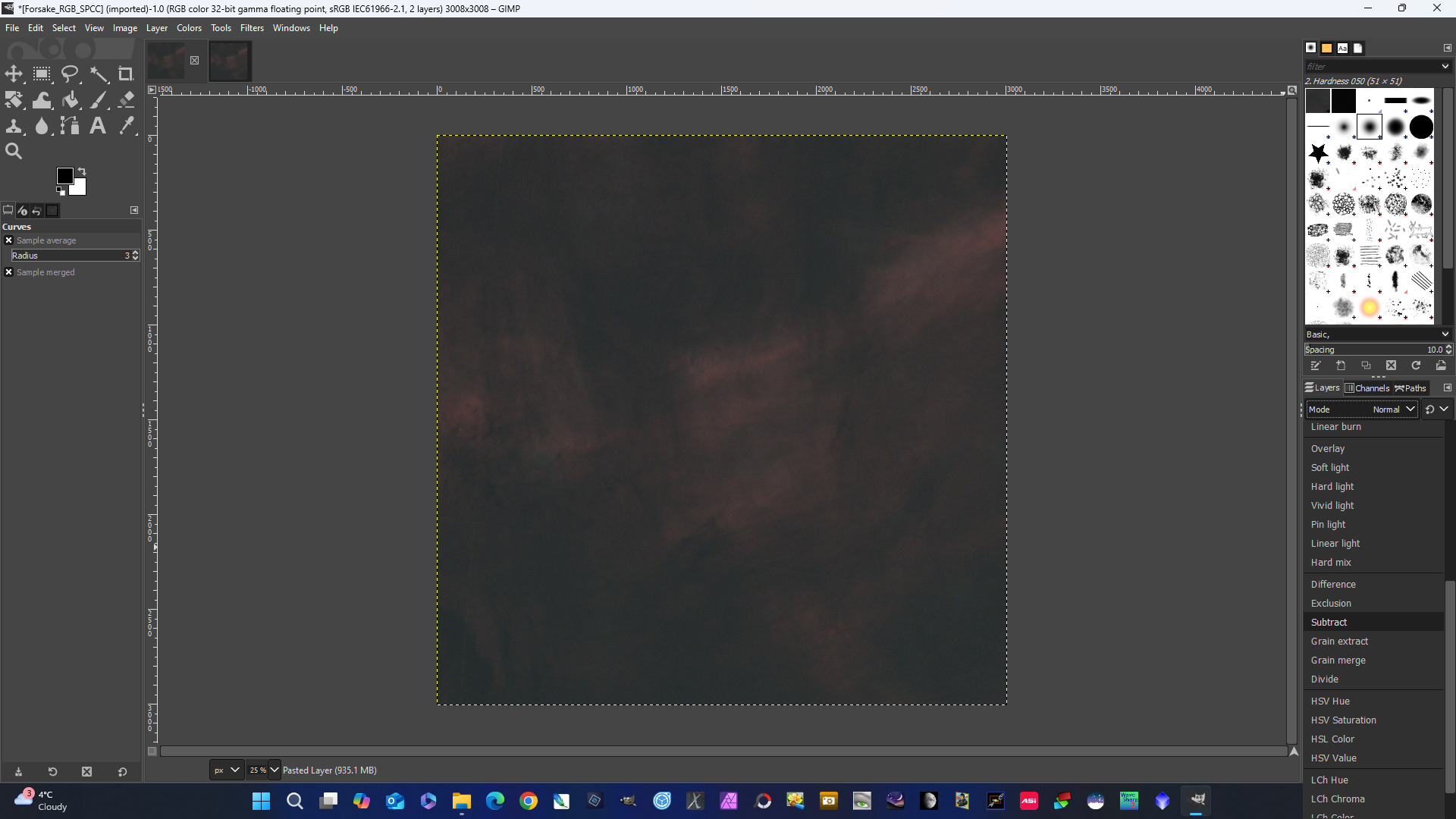
Task: Select the Color Picker eyedropper tool
Action: [x=126, y=126]
